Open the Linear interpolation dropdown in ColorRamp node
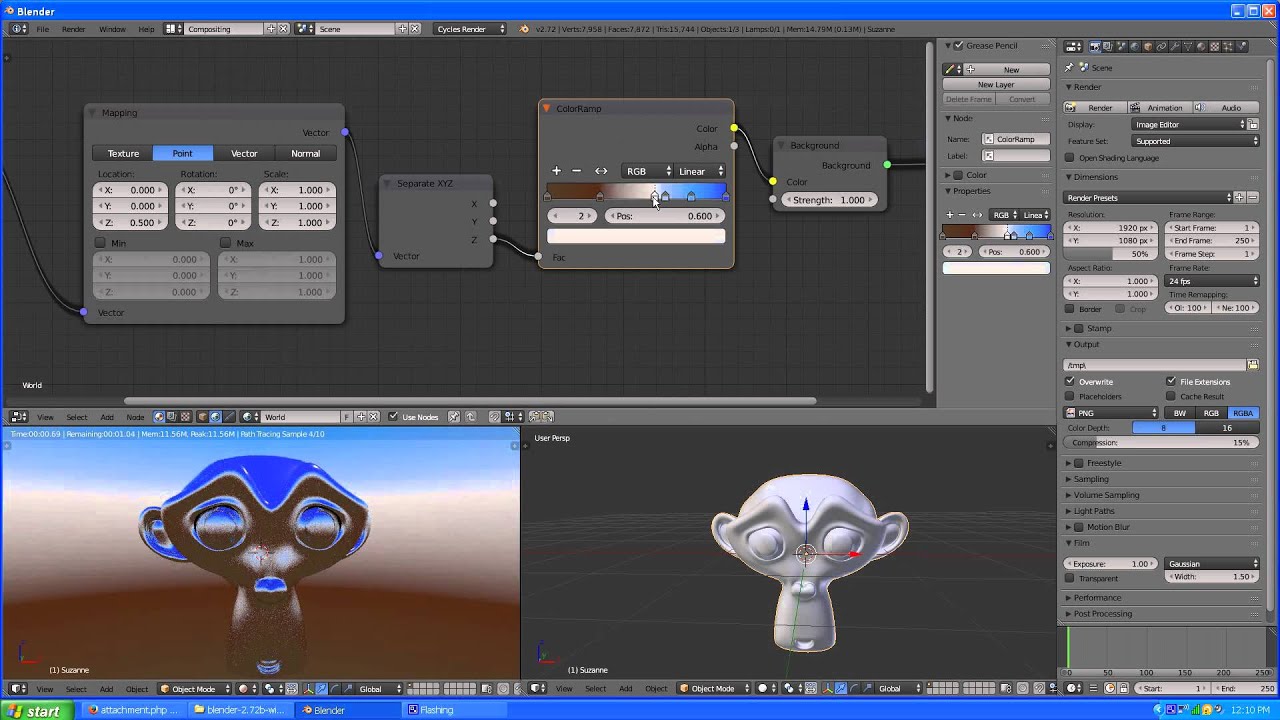 point(700,171)
